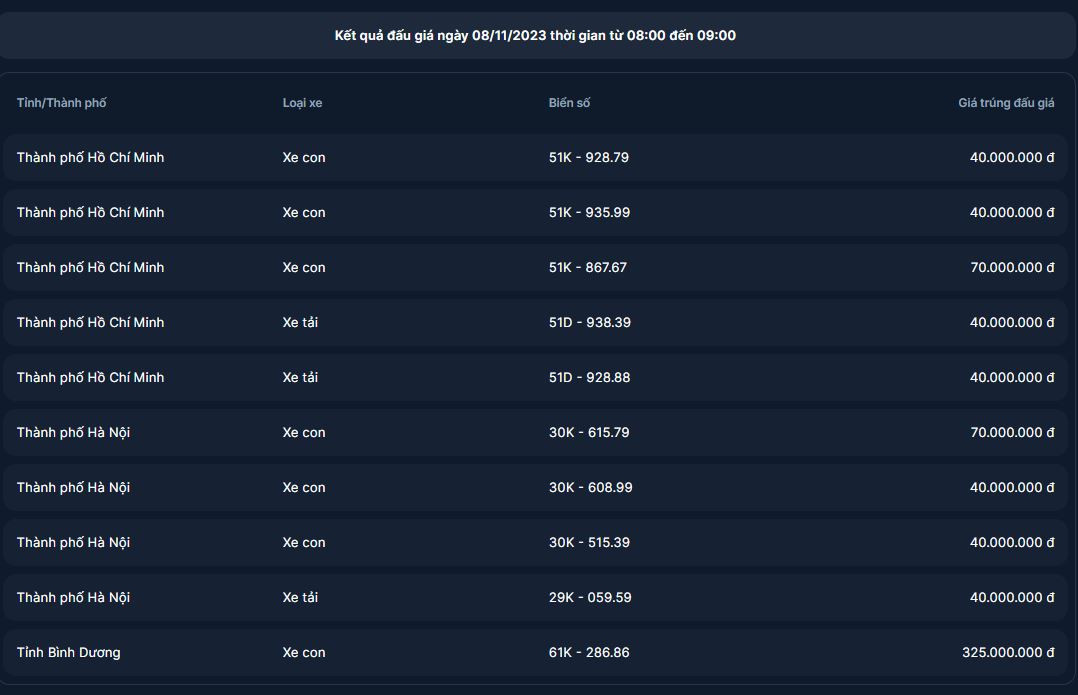This screenshot has width=1078, height=695.
Task: Select plate 51D - 928.88
Action: pyautogui.click(x=589, y=378)
